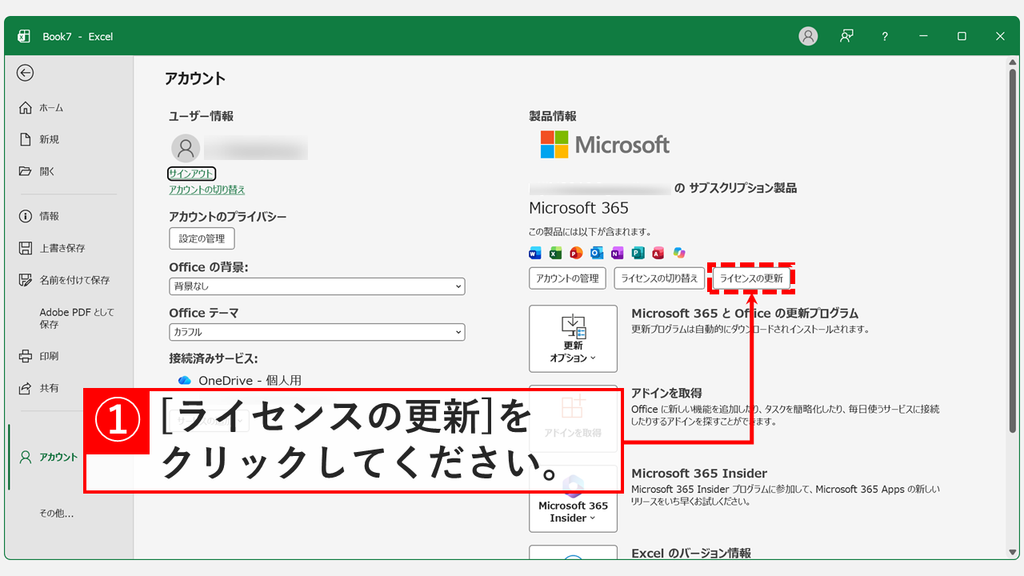This screenshot has height=576, width=1024.
Task: Click the vertical scrollbar thumb
Action: 1012,250
